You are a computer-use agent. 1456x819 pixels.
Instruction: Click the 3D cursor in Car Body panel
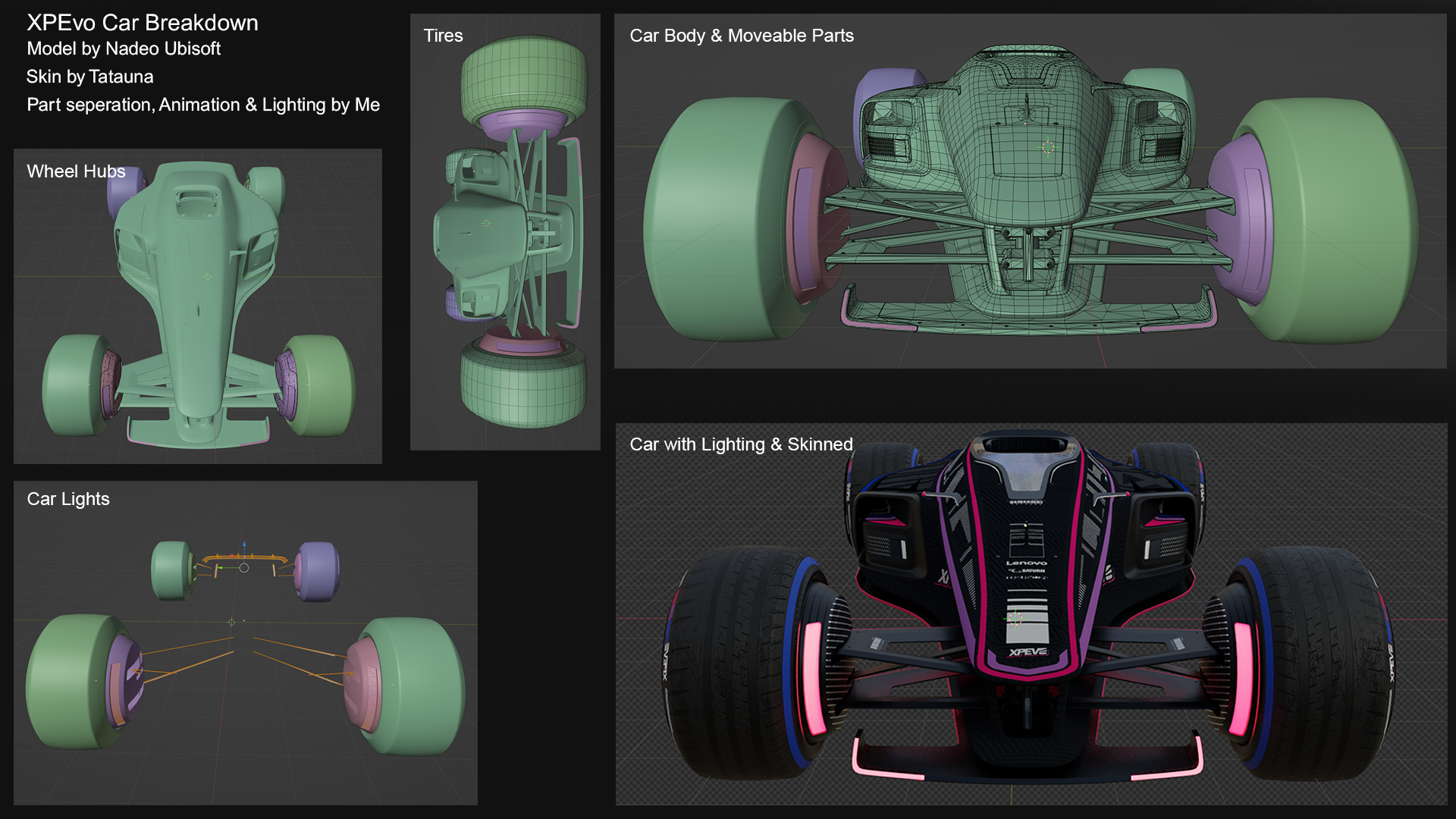click(1048, 147)
